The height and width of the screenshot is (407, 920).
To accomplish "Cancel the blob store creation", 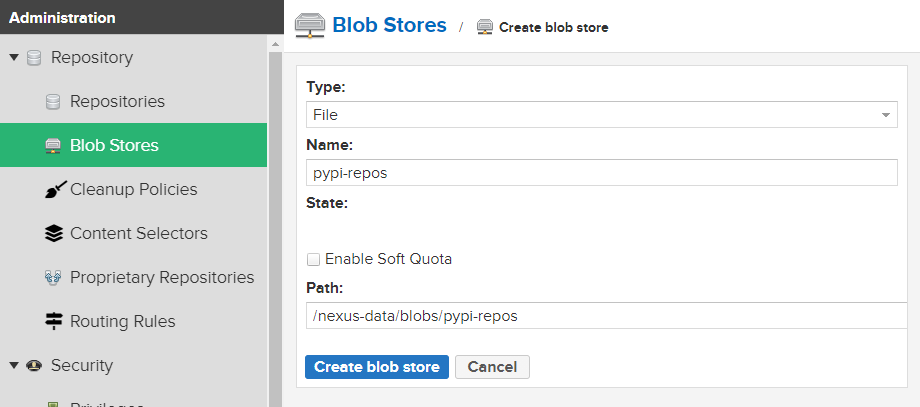I will (492, 367).
